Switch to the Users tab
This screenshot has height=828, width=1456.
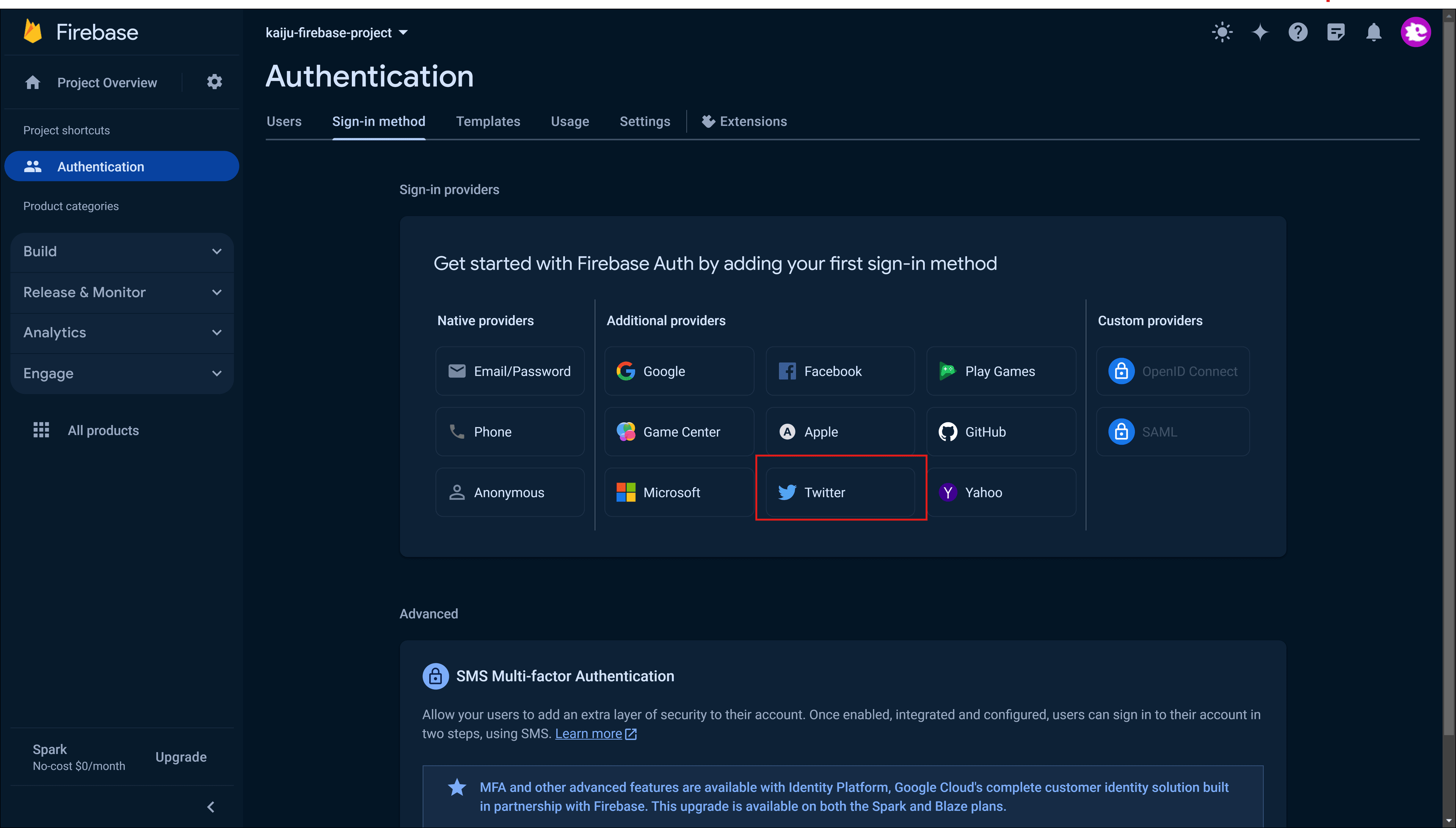pyautogui.click(x=284, y=121)
